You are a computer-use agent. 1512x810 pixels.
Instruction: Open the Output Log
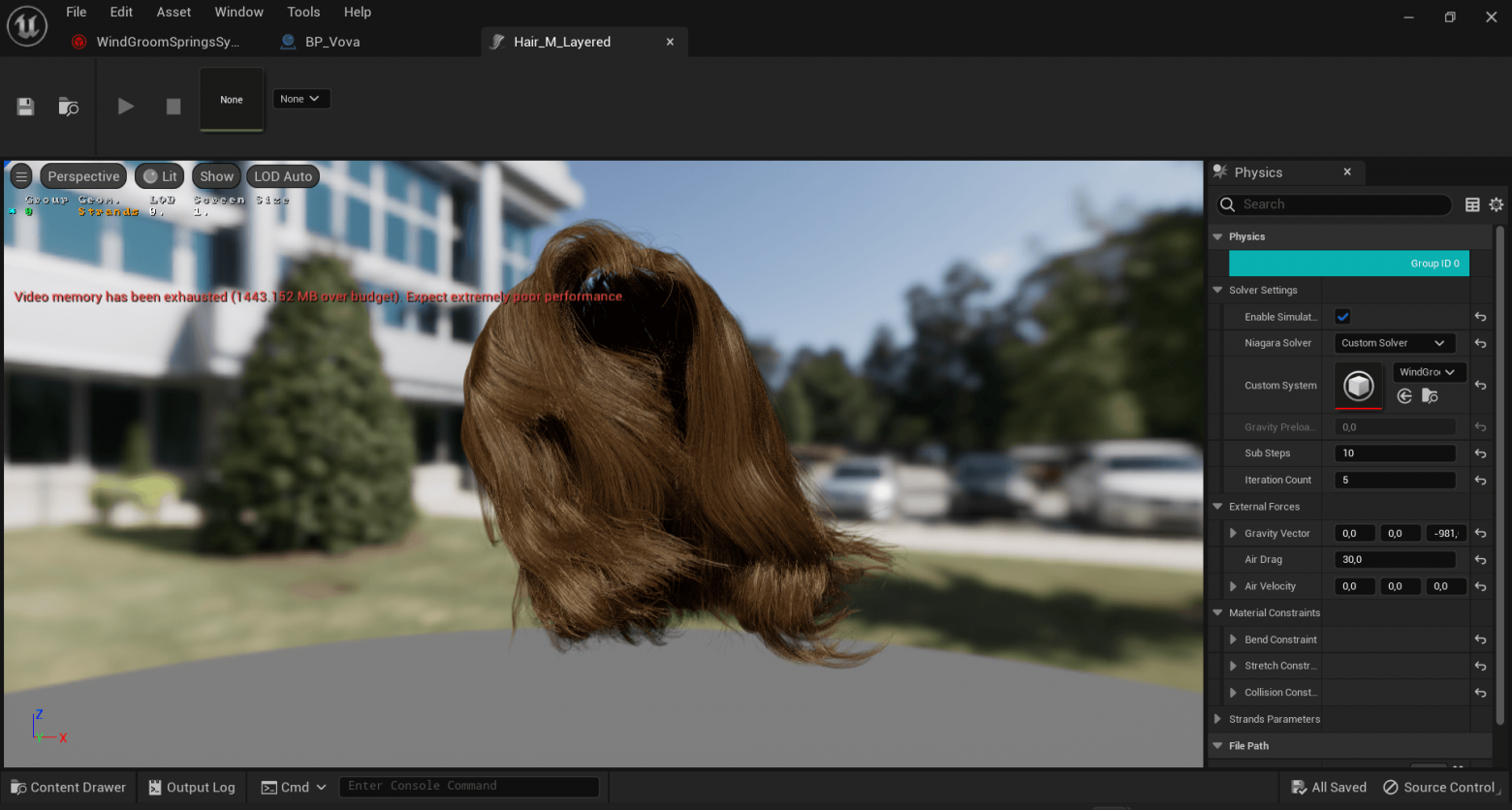point(192,787)
